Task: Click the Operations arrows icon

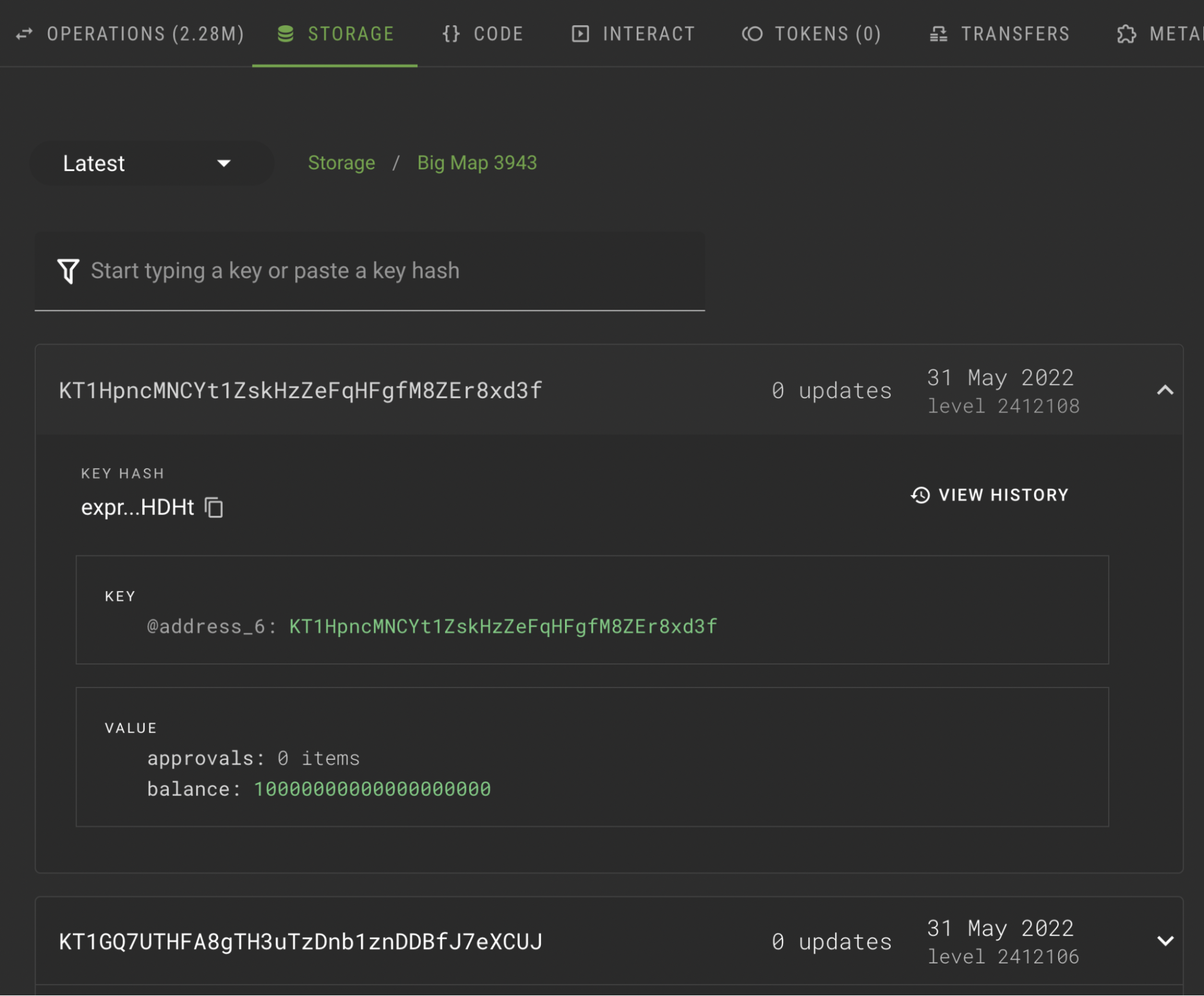Action: [24, 34]
